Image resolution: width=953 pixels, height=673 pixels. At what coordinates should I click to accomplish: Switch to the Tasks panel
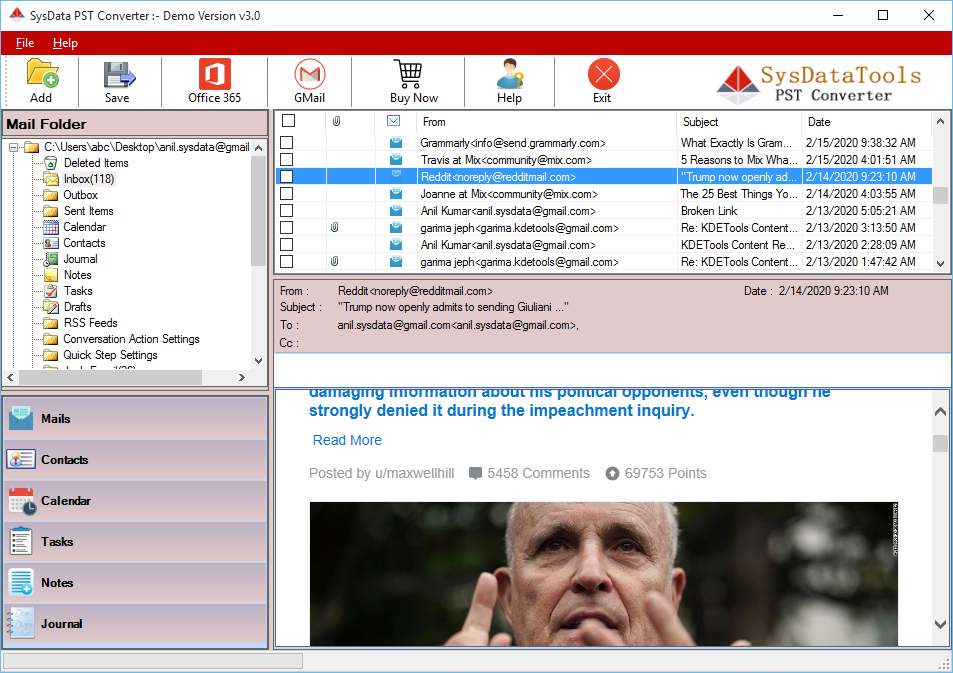[135, 542]
